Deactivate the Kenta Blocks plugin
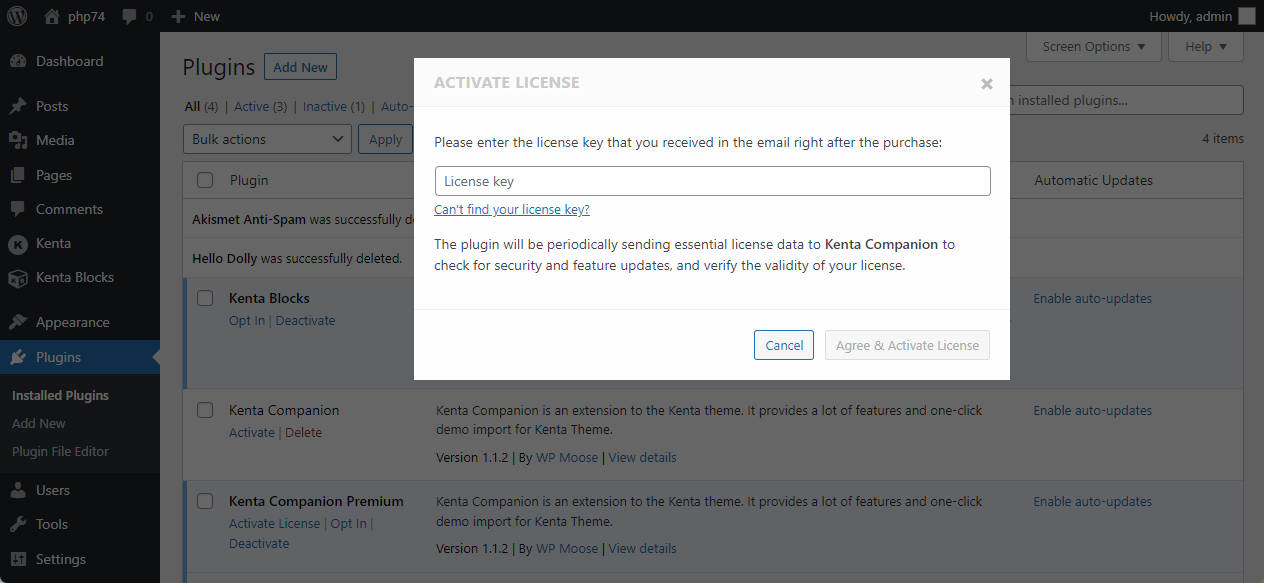 point(305,320)
